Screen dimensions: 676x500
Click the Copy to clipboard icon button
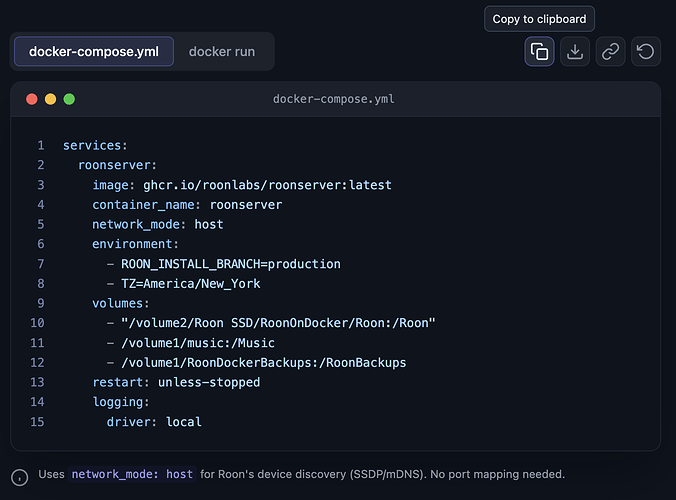(x=539, y=52)
